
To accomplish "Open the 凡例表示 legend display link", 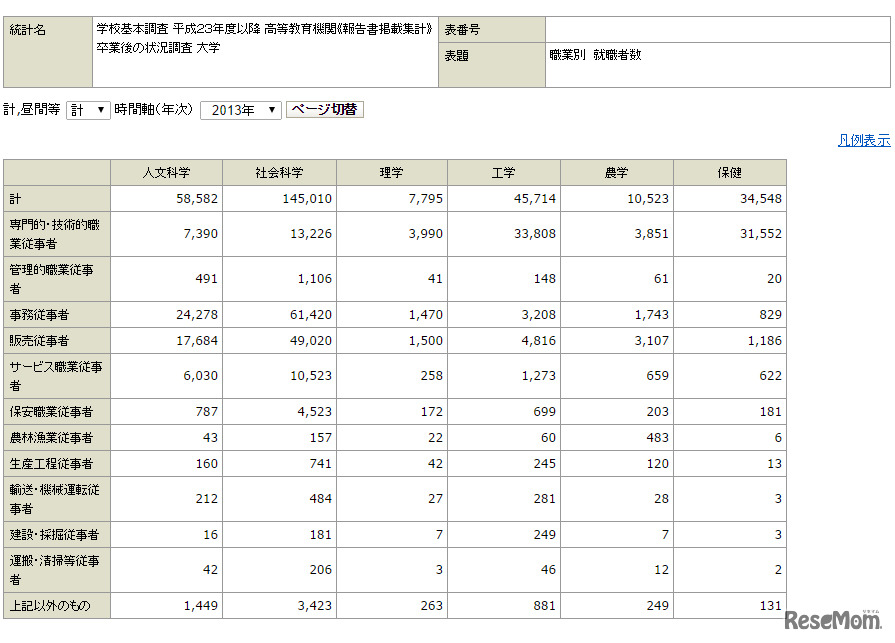I will (866, 140).
